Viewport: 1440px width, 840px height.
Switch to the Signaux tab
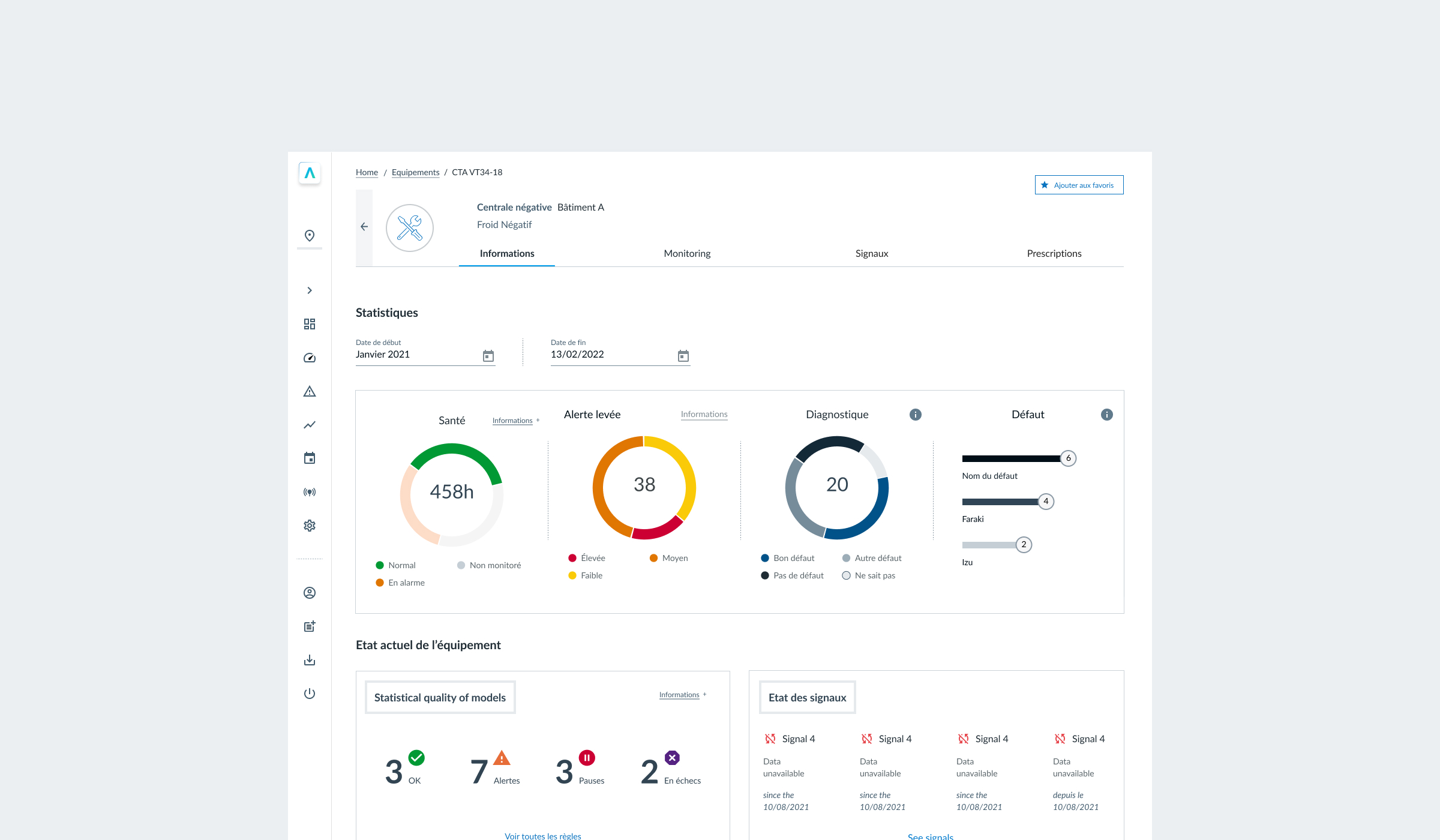click(x=871, y=253)
